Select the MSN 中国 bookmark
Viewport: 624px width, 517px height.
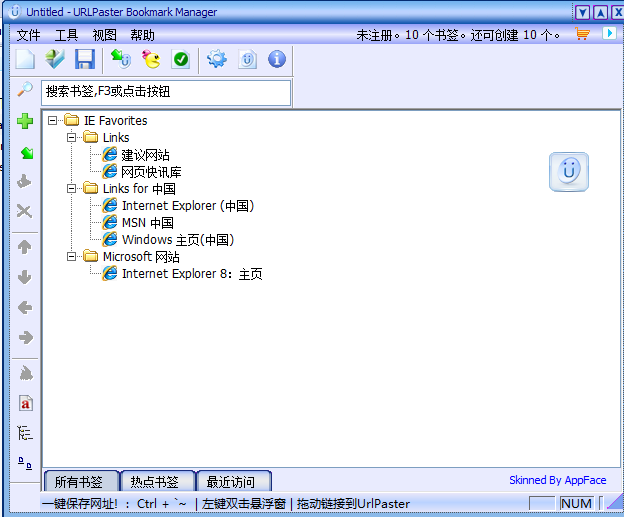148,222
